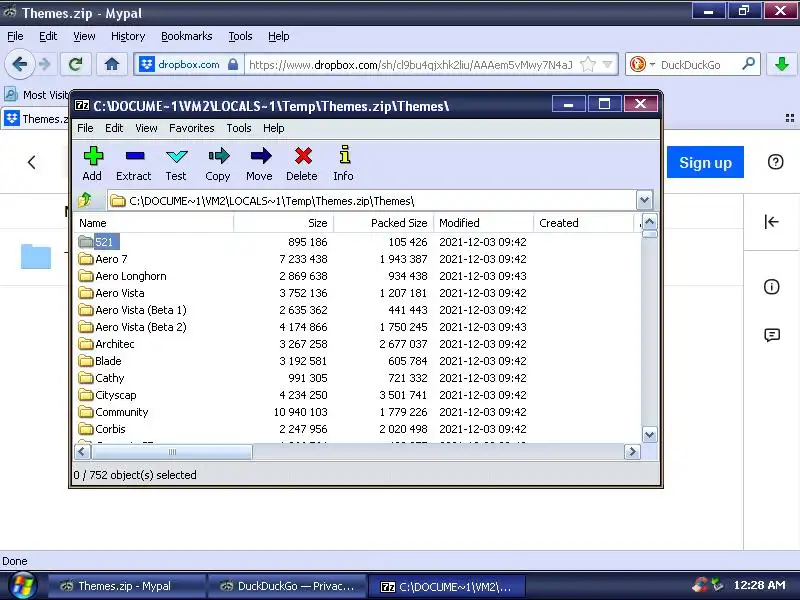Screen dimensions: 800x600
Task: Click the Mypal URL address field
Action: point(411,65)
